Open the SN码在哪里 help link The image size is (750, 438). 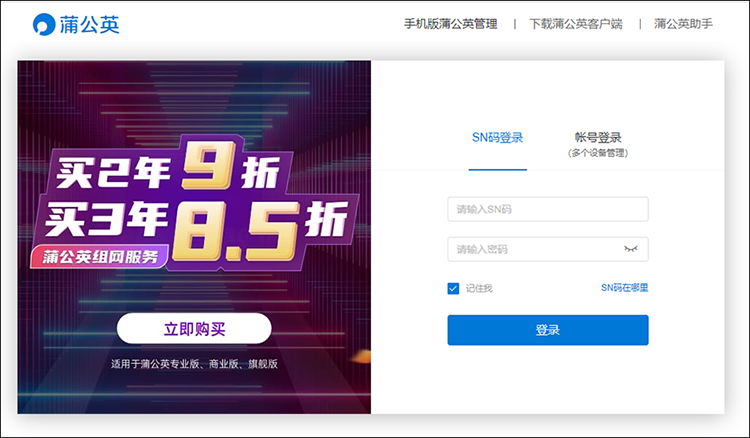(x=624, y=287)
